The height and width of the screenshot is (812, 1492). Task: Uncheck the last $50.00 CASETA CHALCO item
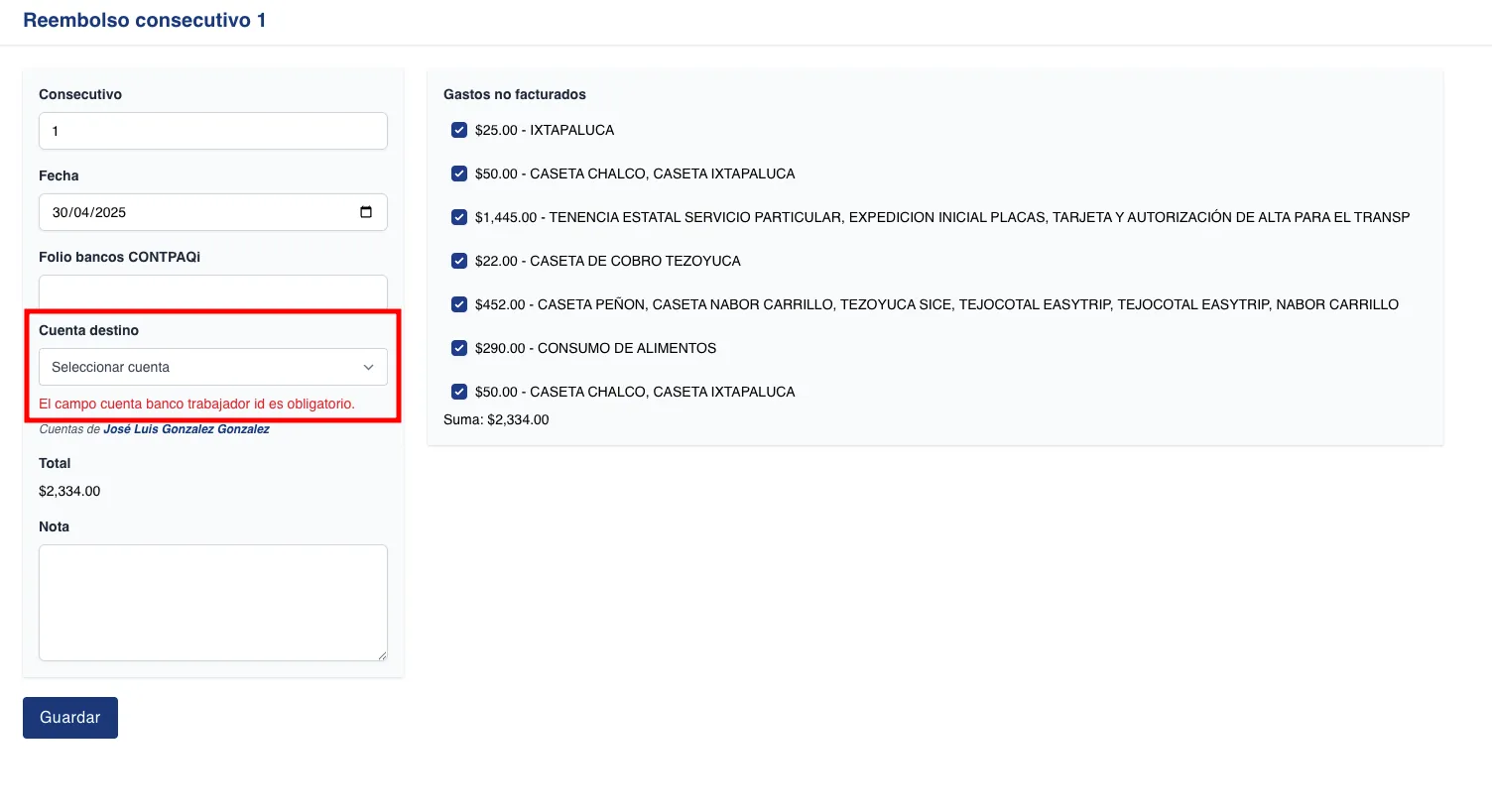[459, 392]
